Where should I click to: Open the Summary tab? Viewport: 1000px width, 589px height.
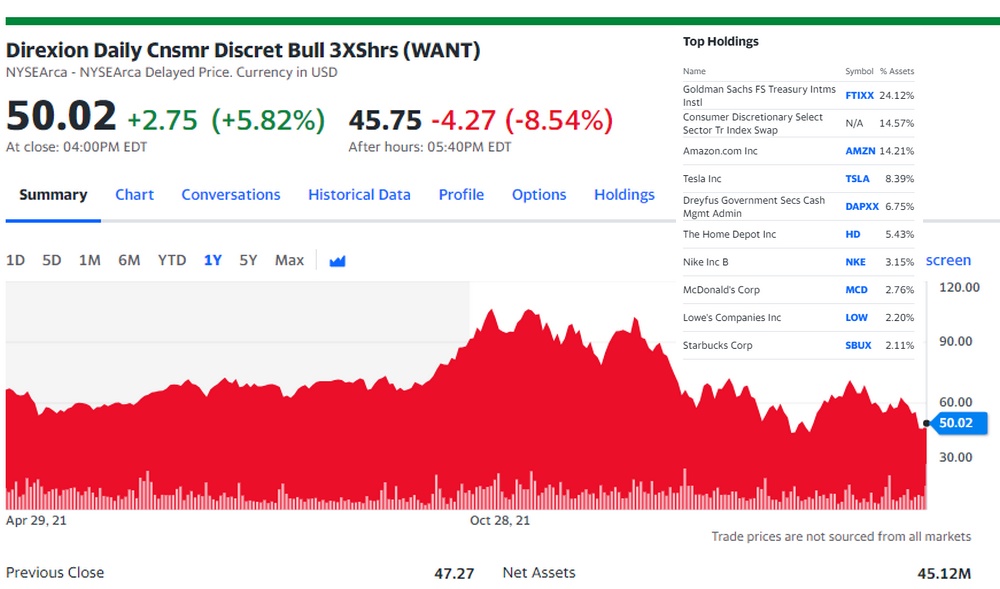click(x=53, y=195)
